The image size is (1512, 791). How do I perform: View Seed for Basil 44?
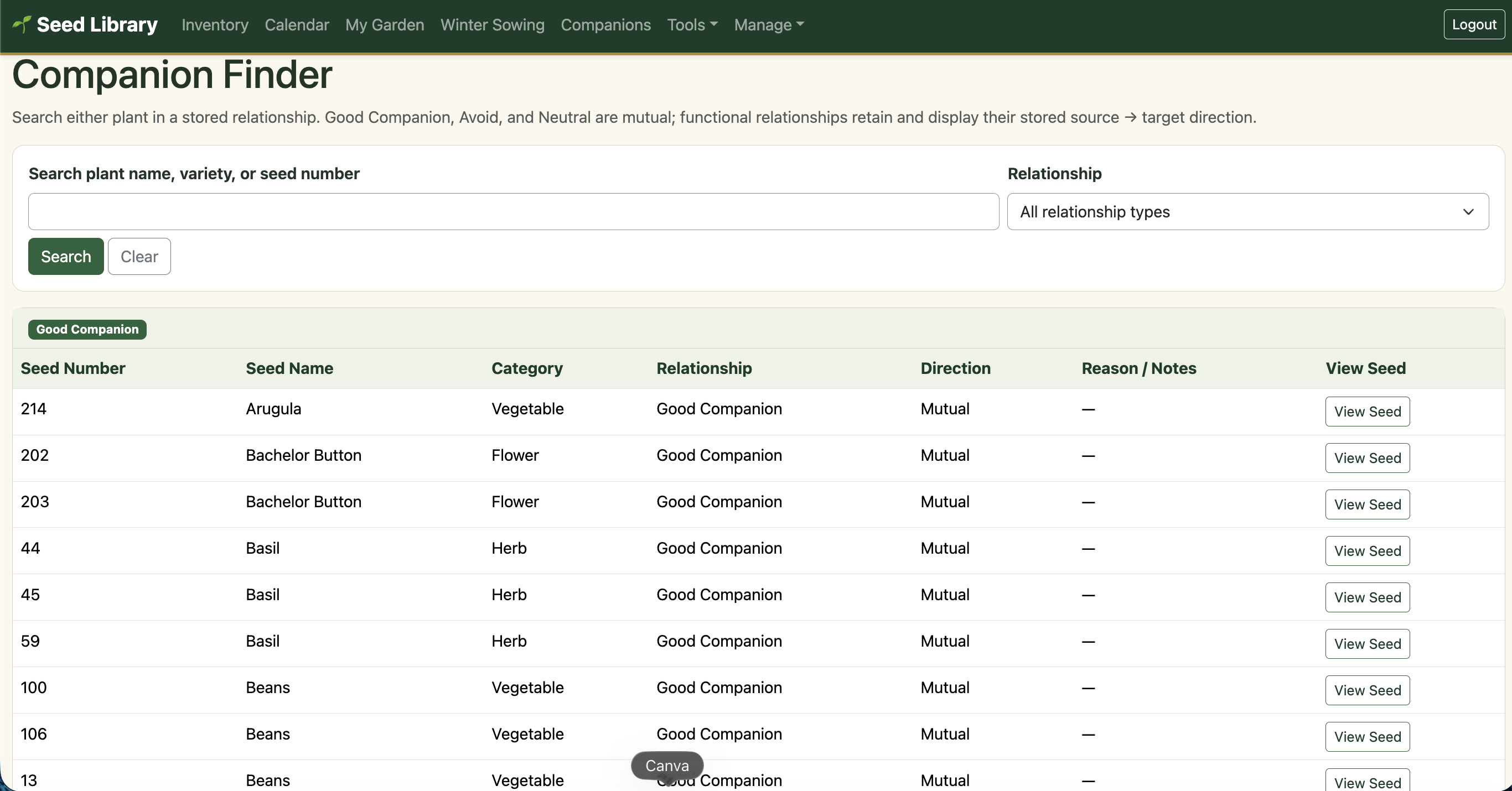tap(1367, 550)
